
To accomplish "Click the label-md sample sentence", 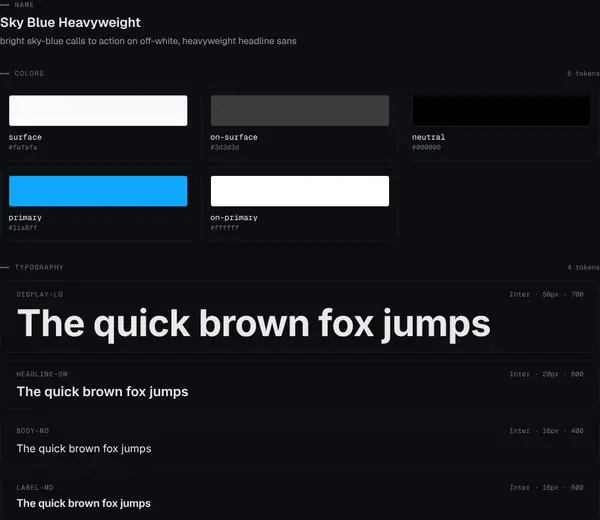I will [83, 503].
